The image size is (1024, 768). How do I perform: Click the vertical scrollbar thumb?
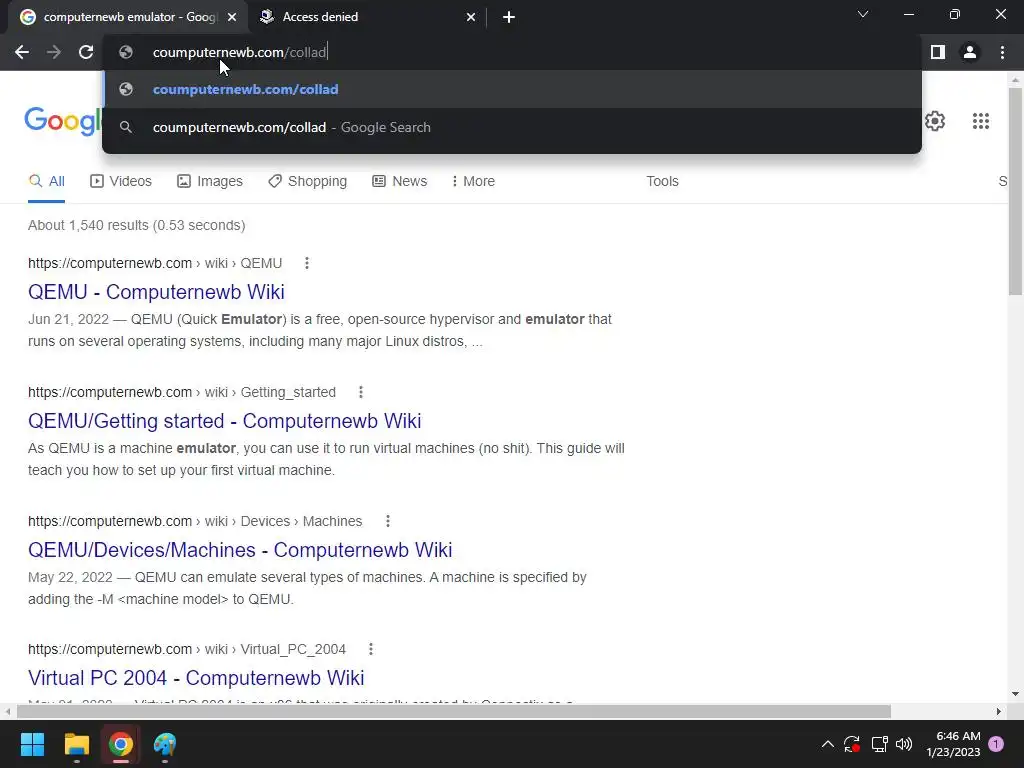click(1015, 191)
